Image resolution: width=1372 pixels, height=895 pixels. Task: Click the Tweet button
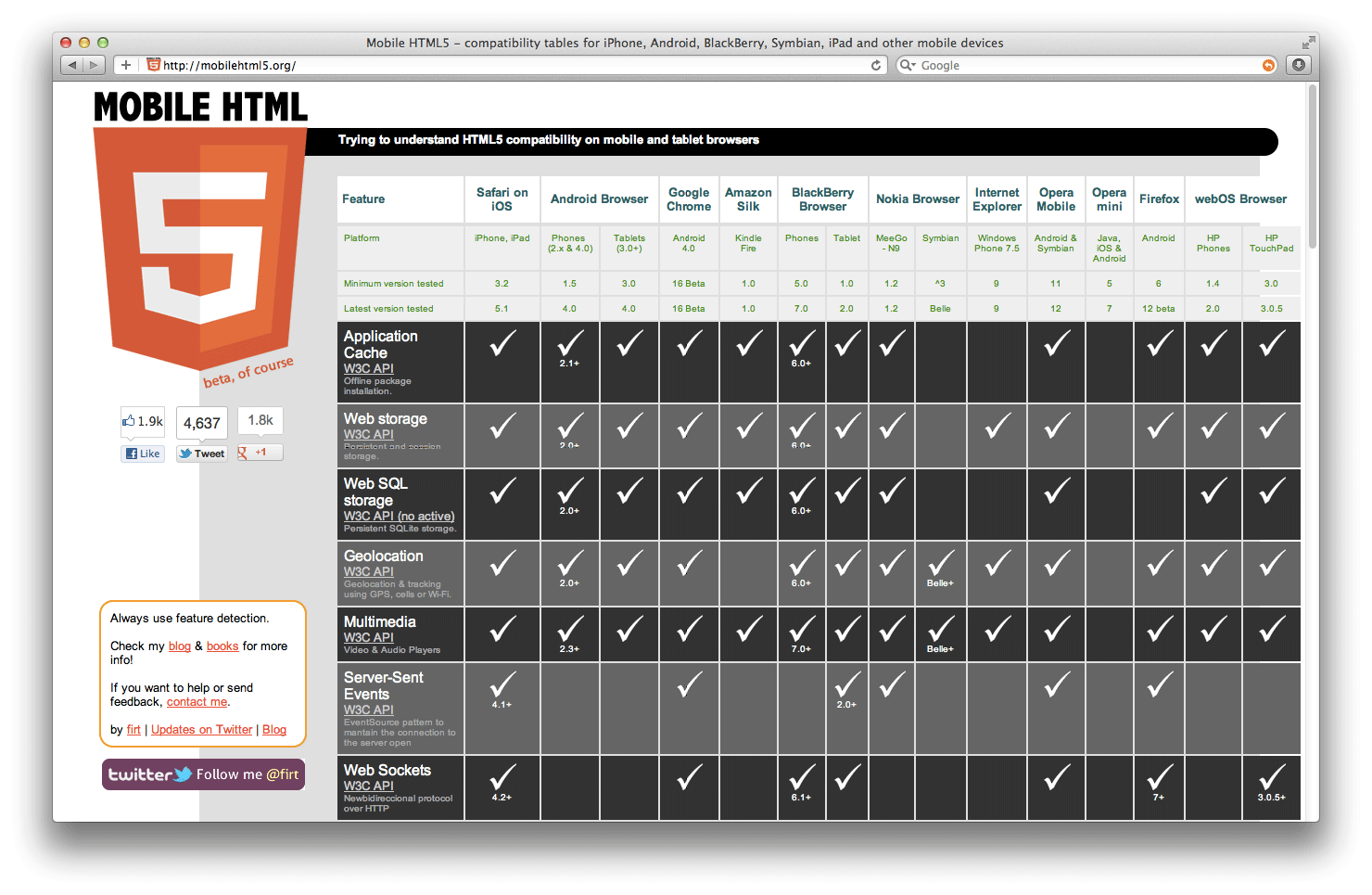202,454
